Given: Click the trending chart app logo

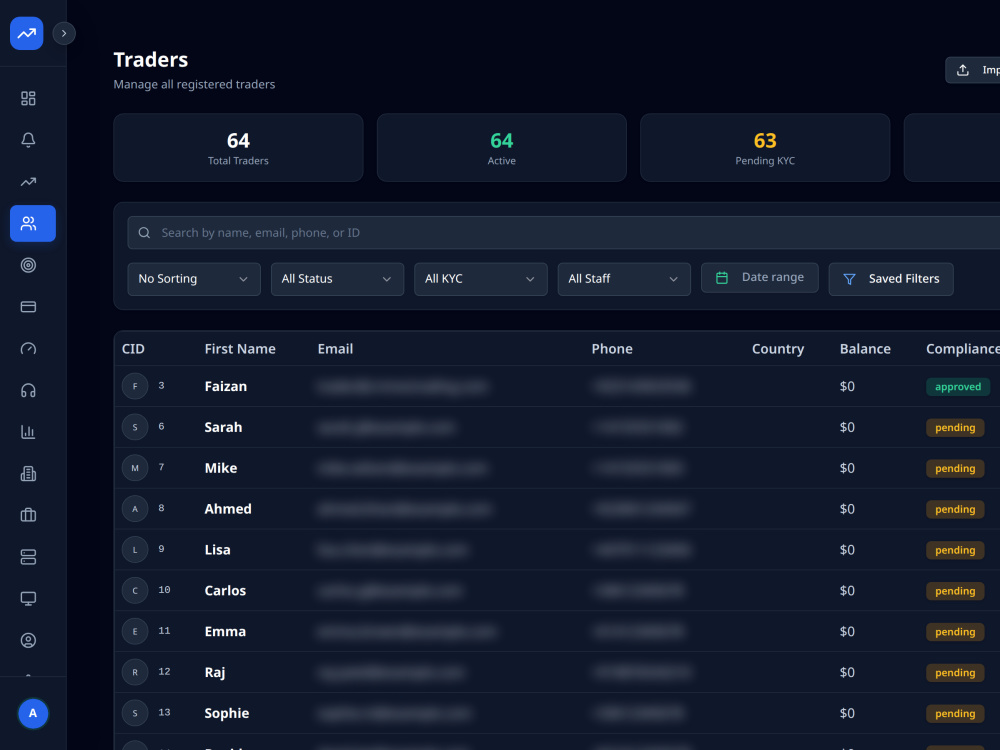Looking at the screenshot, I should click(x=27, y=33).
